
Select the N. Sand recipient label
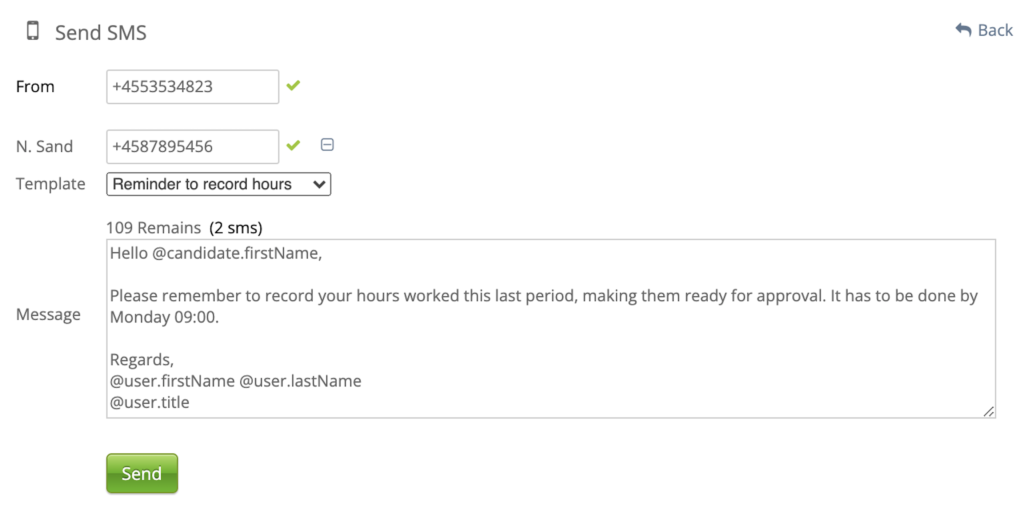pos(44,147)
